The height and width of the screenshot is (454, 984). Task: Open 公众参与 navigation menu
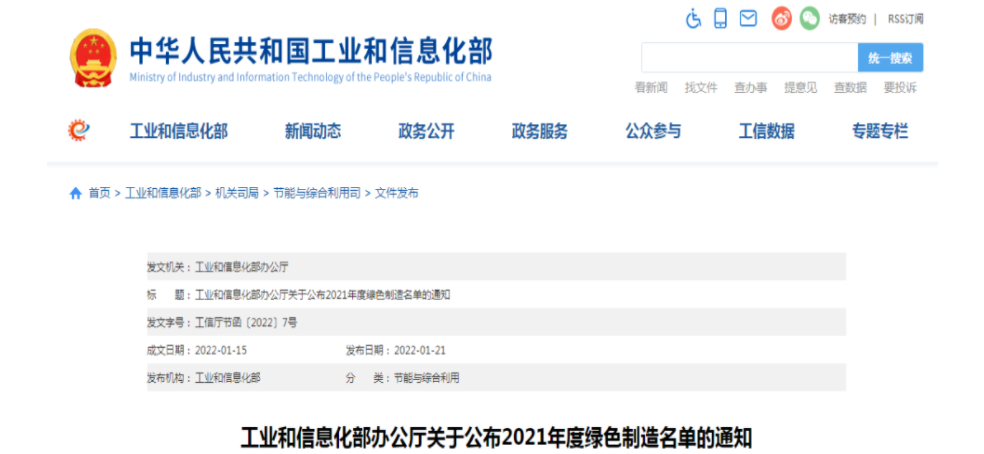(x=653, y=131)
